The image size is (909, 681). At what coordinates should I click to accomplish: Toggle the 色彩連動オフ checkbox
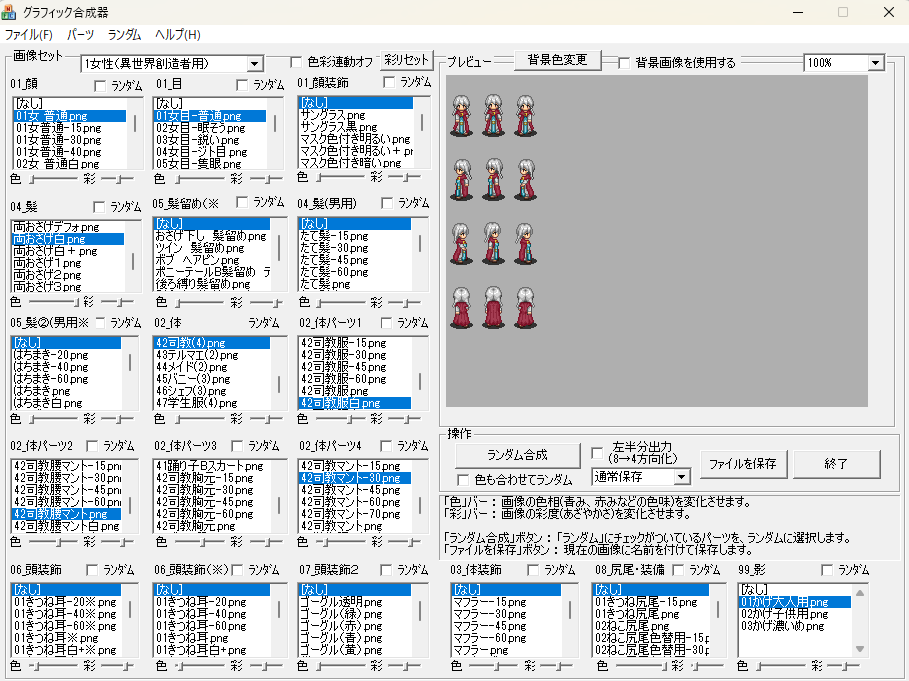click(x=296, y=63)
